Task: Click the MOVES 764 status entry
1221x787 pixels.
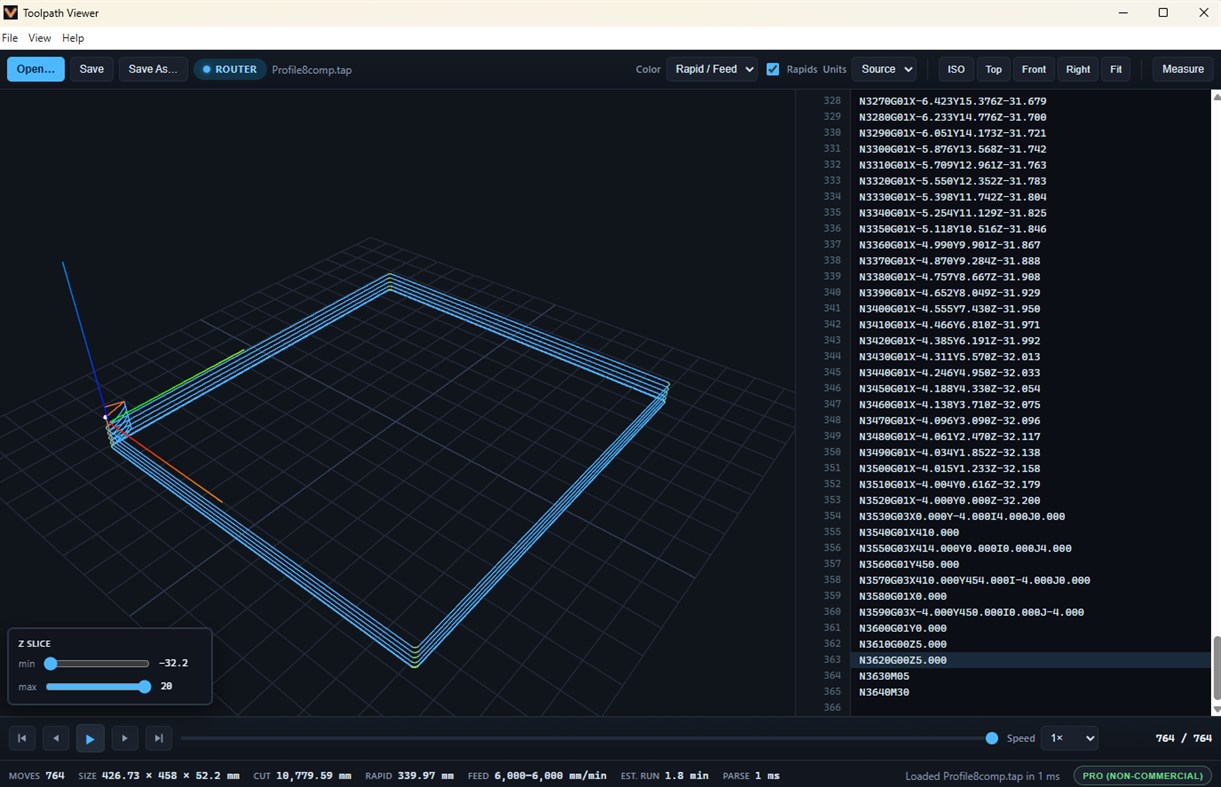Action: coord(36,775)
